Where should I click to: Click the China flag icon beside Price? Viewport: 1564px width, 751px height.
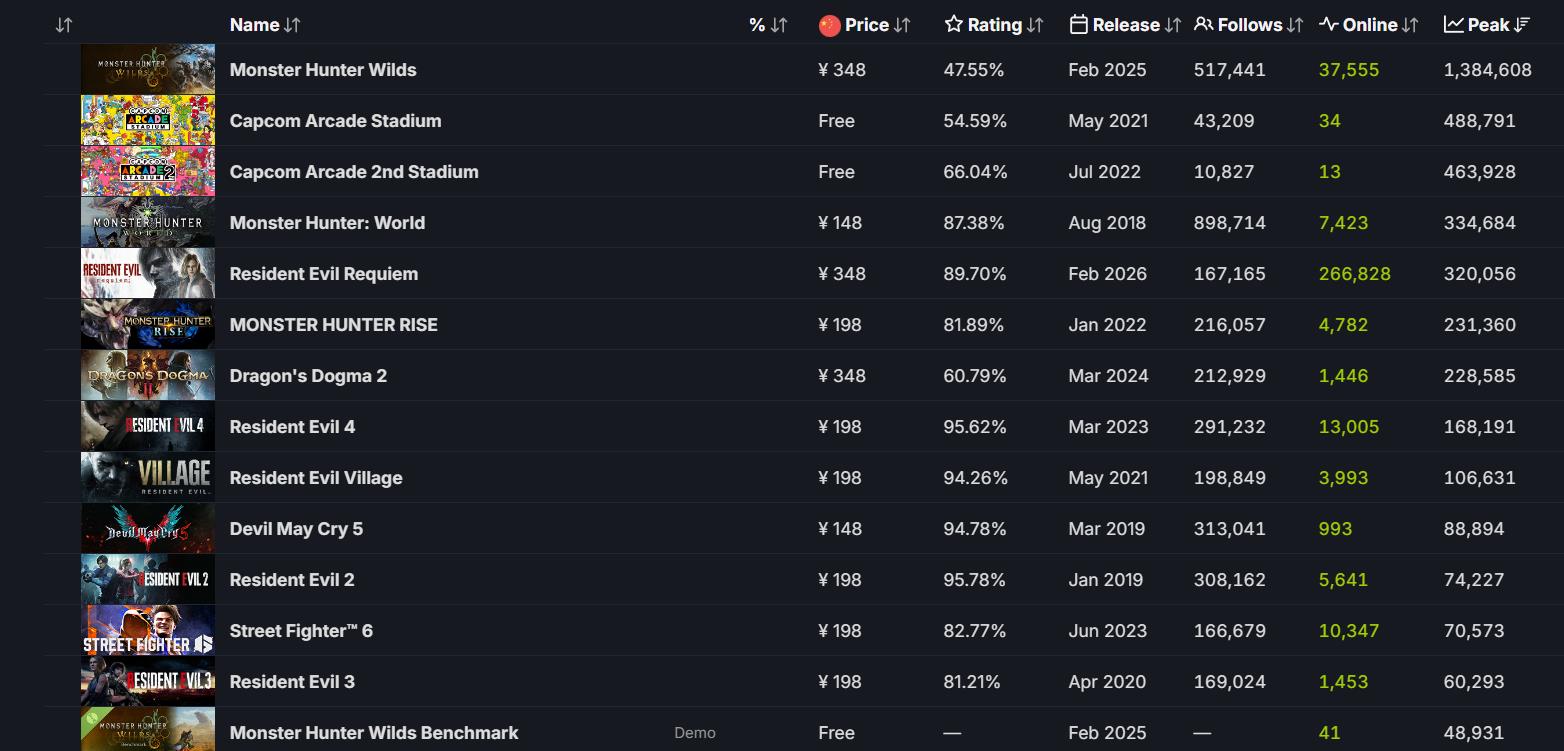tap(829, 25)
